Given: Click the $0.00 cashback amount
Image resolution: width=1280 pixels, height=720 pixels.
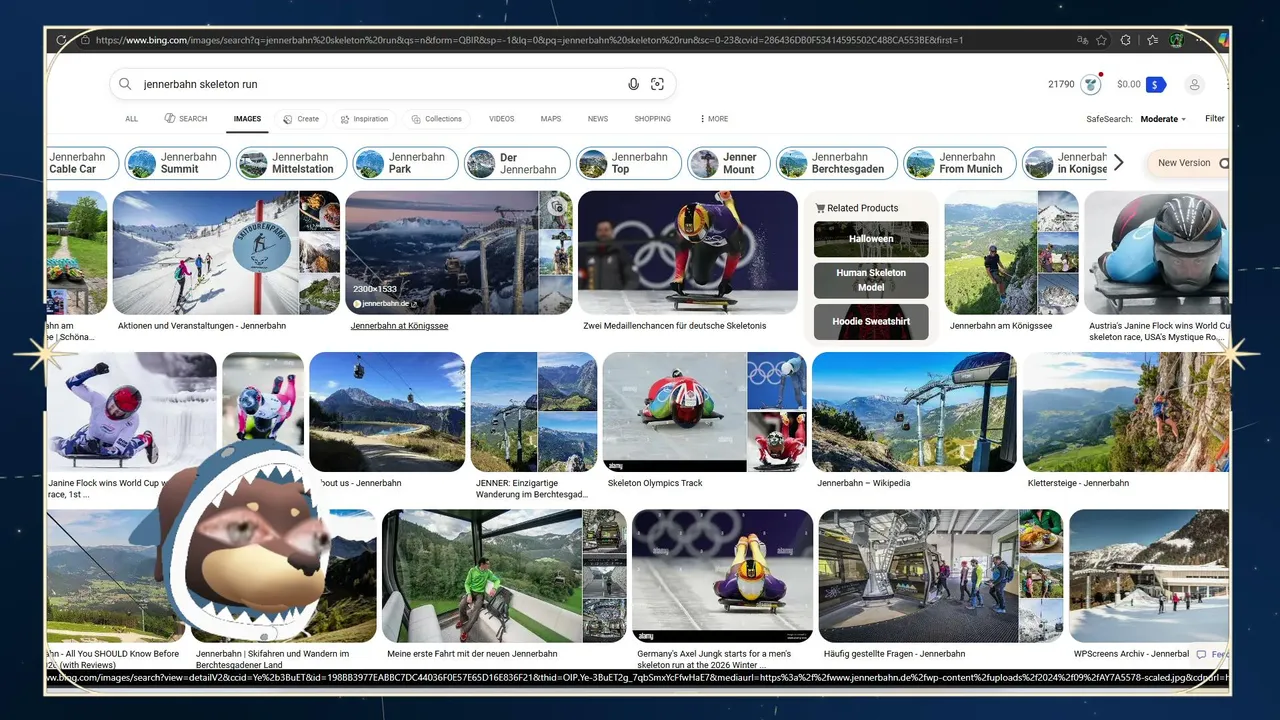Looking at the screenshot, I should click(1129, 85).
